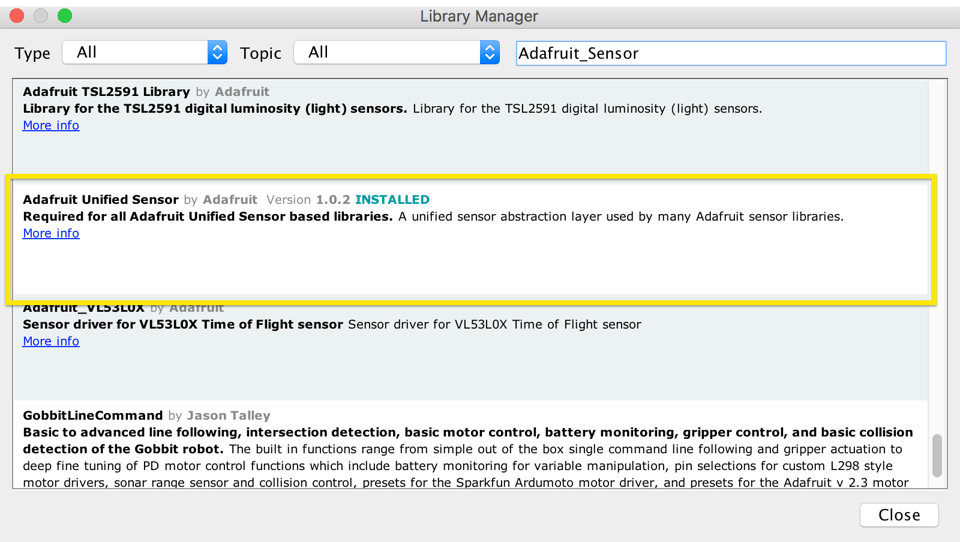
Task: Click the red window close button
Action: coord(17,16)
